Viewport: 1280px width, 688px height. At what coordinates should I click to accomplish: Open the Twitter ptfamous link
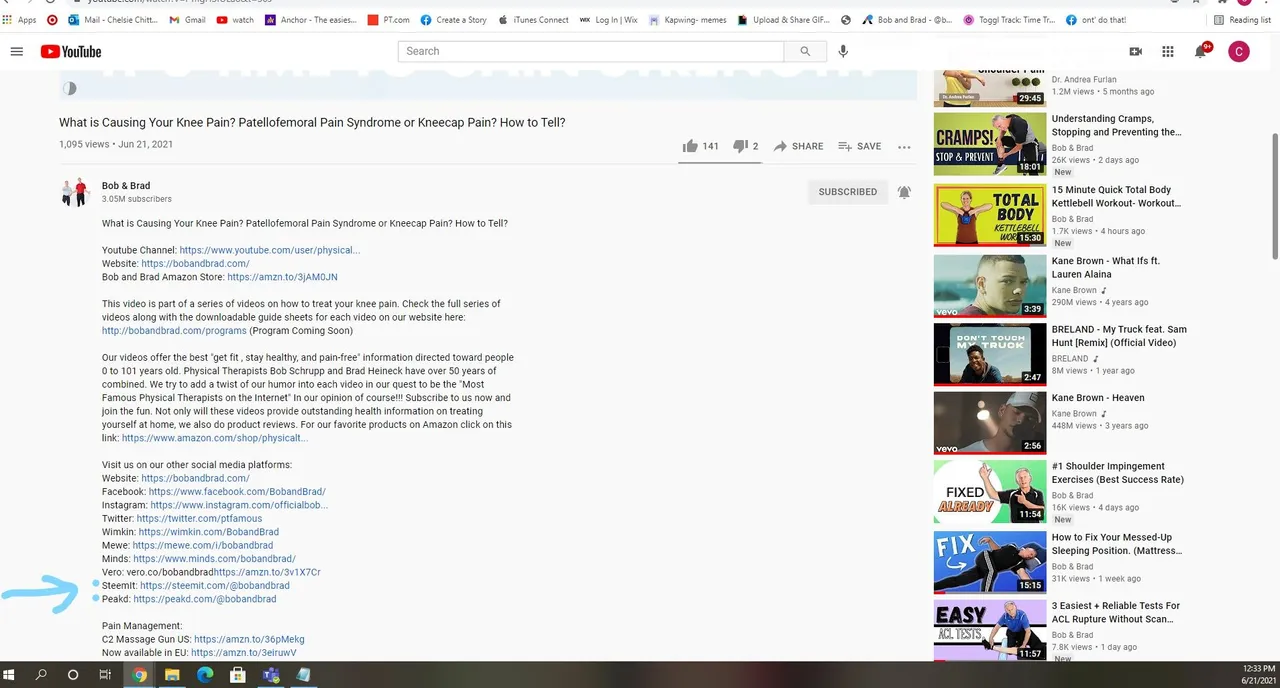pyautogui.click(x=199, y=519)
